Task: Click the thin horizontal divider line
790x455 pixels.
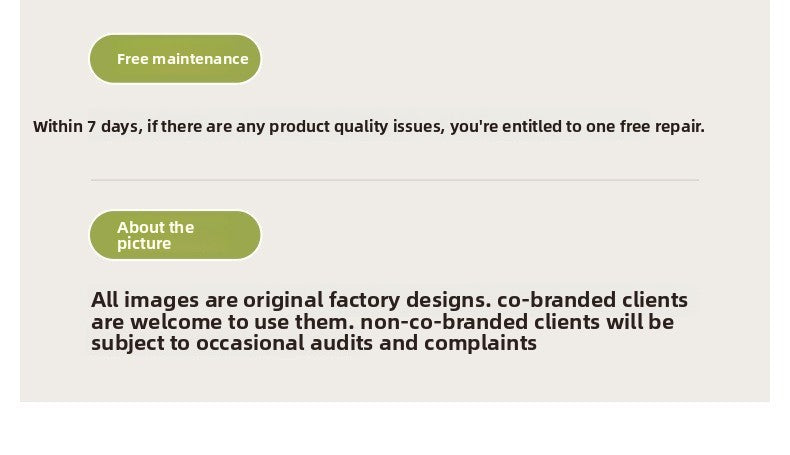Action: [x=394, y=180]
